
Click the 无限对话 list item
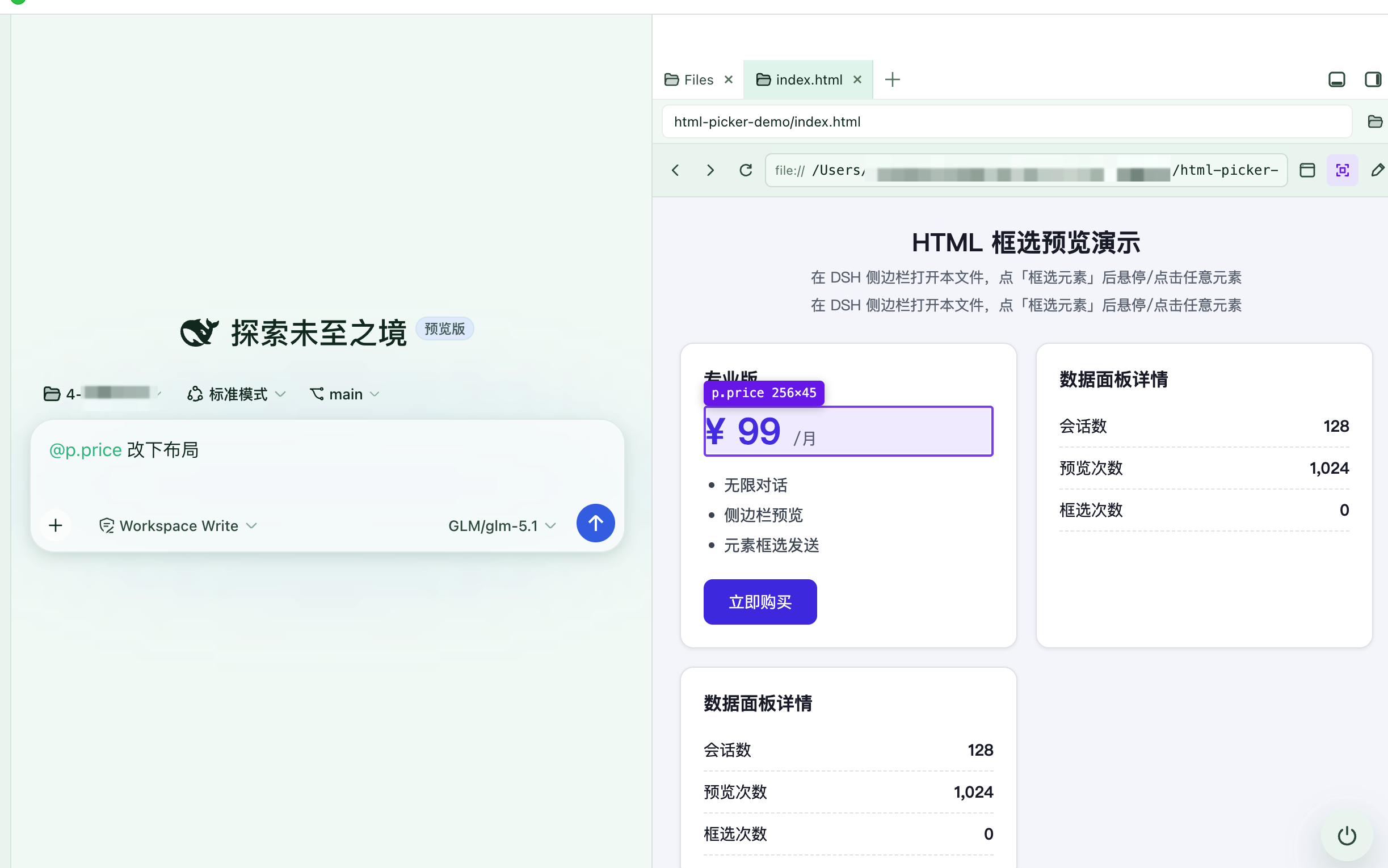[x=755, y=486]
